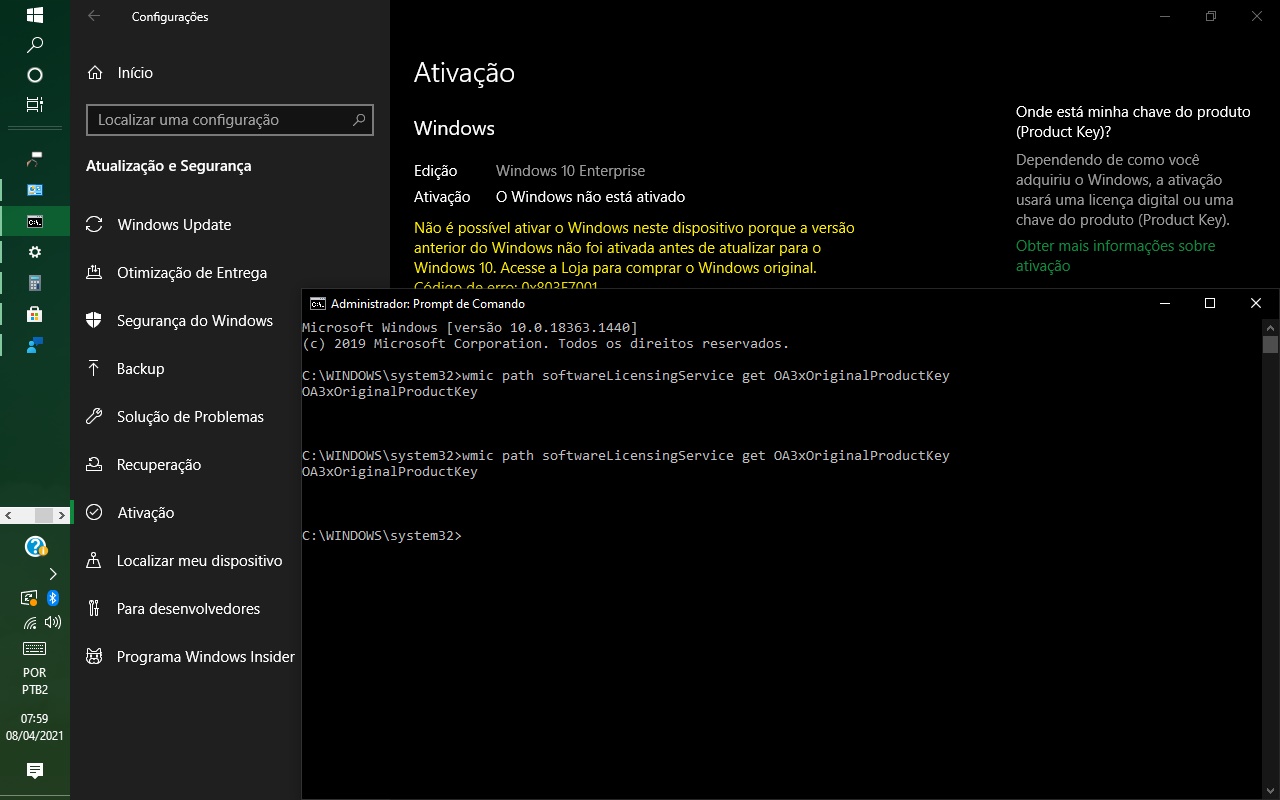Image resolution: width=1280 pixels, height=800 pixels.
Task: Click the search magnifier in Settings box
Action: pos(359,120)
